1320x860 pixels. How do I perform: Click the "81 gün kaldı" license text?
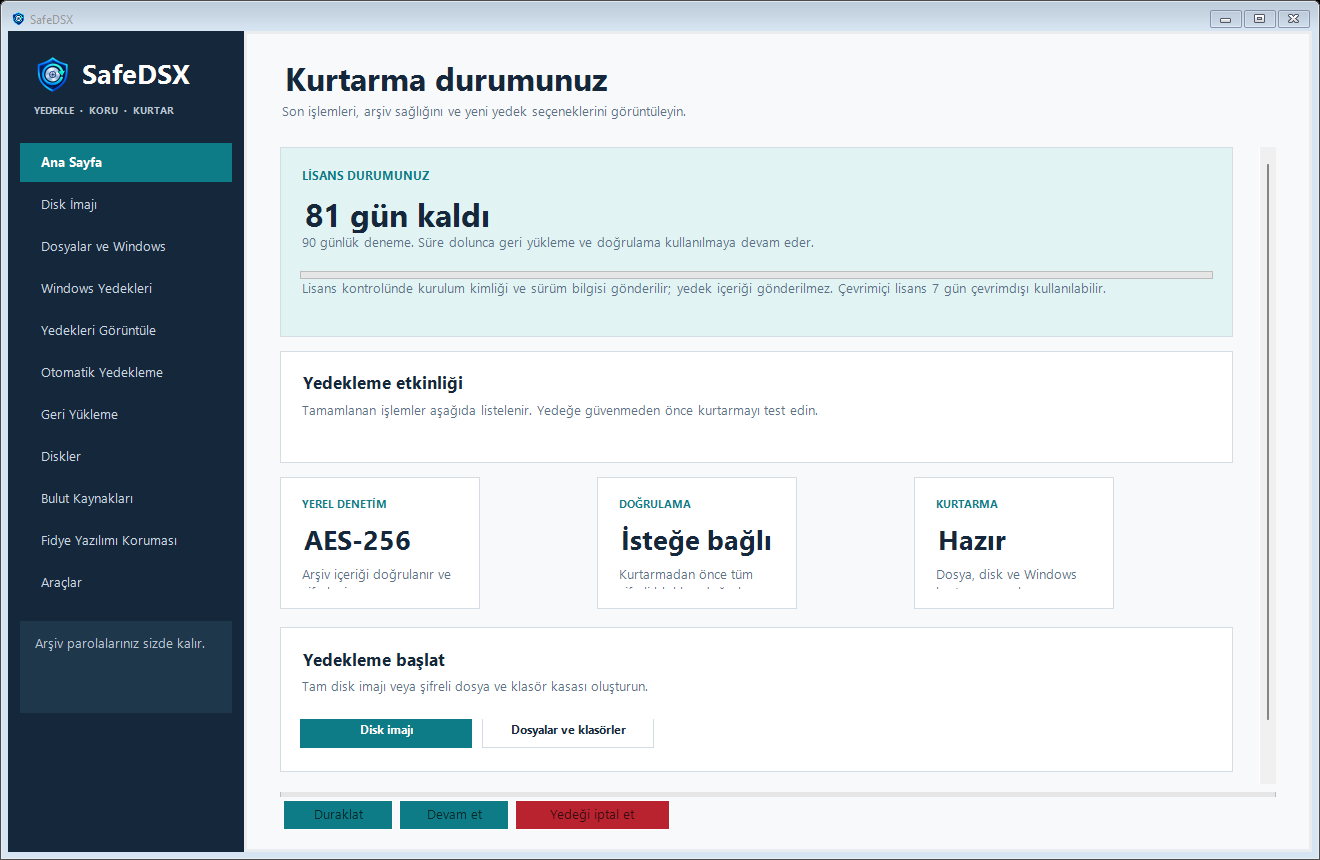pyautogui.click(x=397, y=216)
